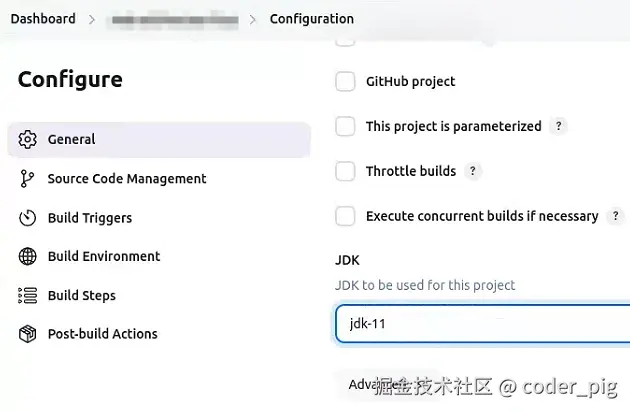This screenshot has width=630, height=412.
Task: Enable Execute concurrent builds if necessary
Action: 345,216
